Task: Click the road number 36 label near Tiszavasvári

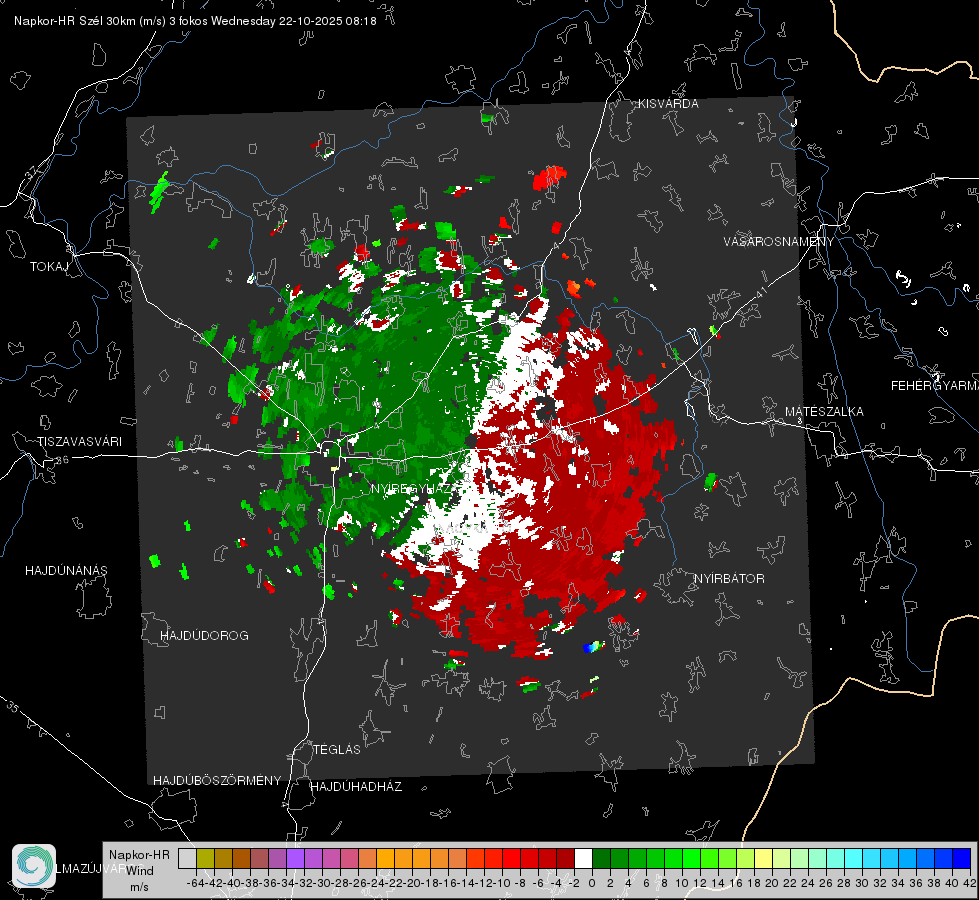Action: click(x=62, y=460)
